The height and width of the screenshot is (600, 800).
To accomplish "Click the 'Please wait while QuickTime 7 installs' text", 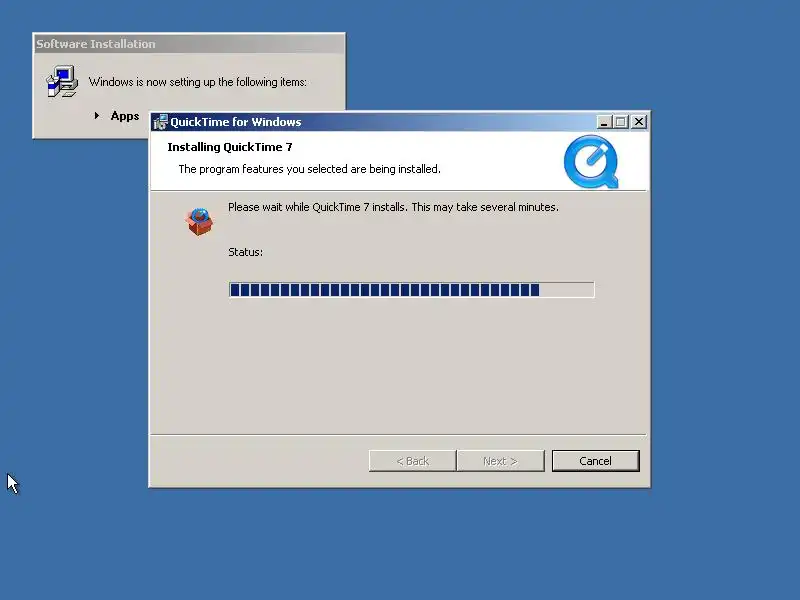I will click(x=393, y=207).
